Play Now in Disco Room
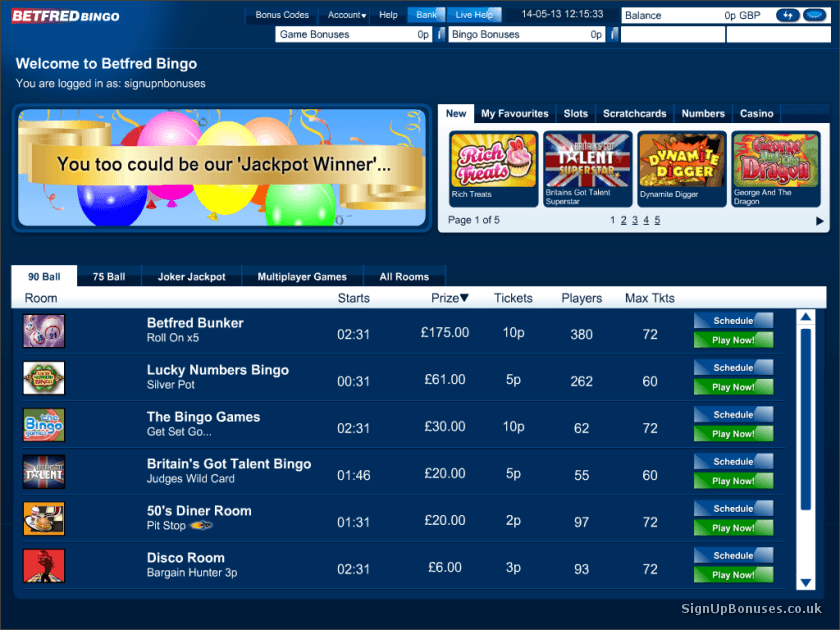 pyautogui.click(x=733, y=574)
